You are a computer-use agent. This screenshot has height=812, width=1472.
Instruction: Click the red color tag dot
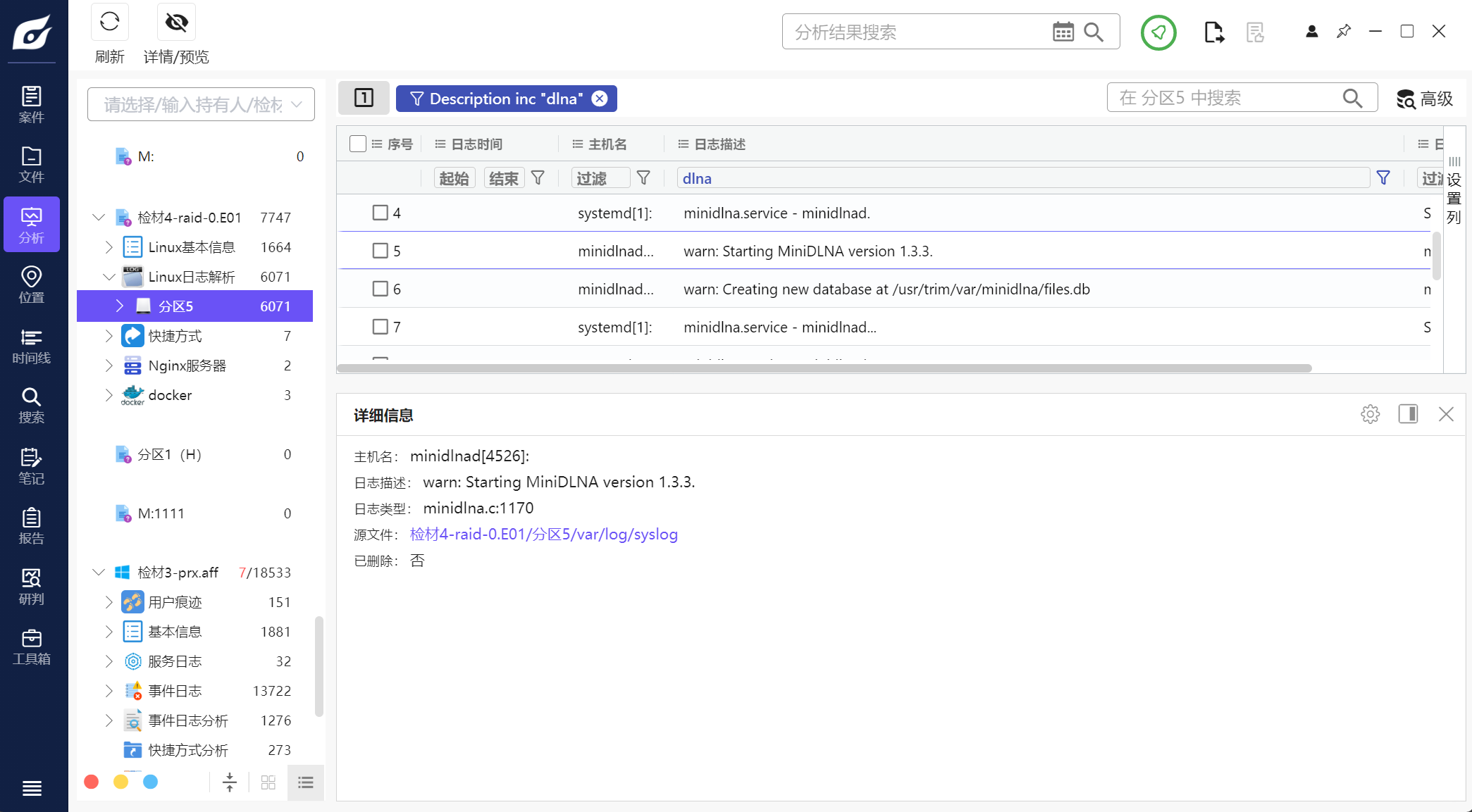point(91,782)
